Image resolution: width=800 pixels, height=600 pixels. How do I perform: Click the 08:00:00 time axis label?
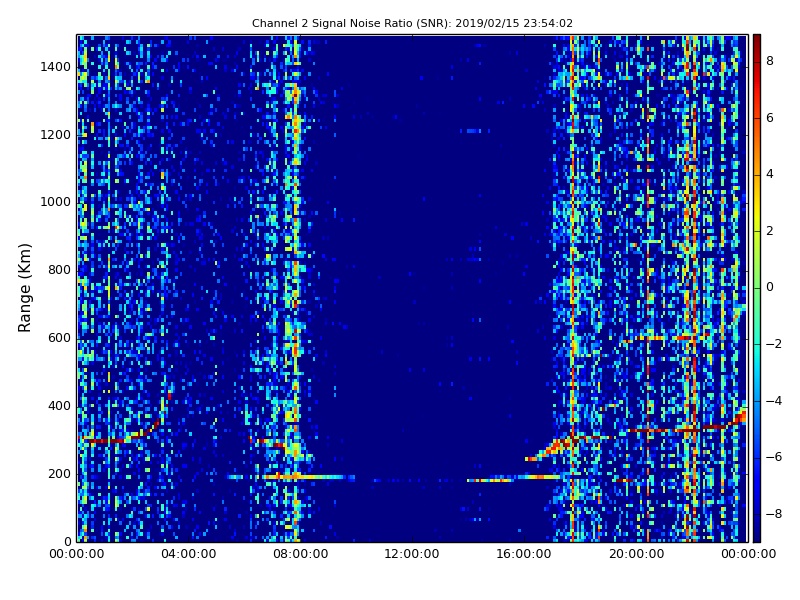point(301,554)
